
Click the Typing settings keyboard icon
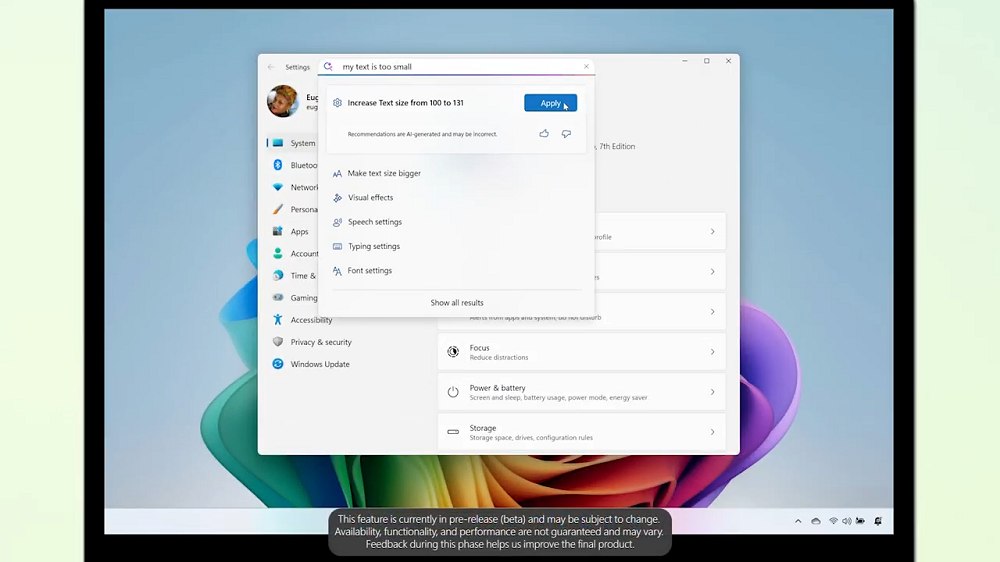(337, 246)
